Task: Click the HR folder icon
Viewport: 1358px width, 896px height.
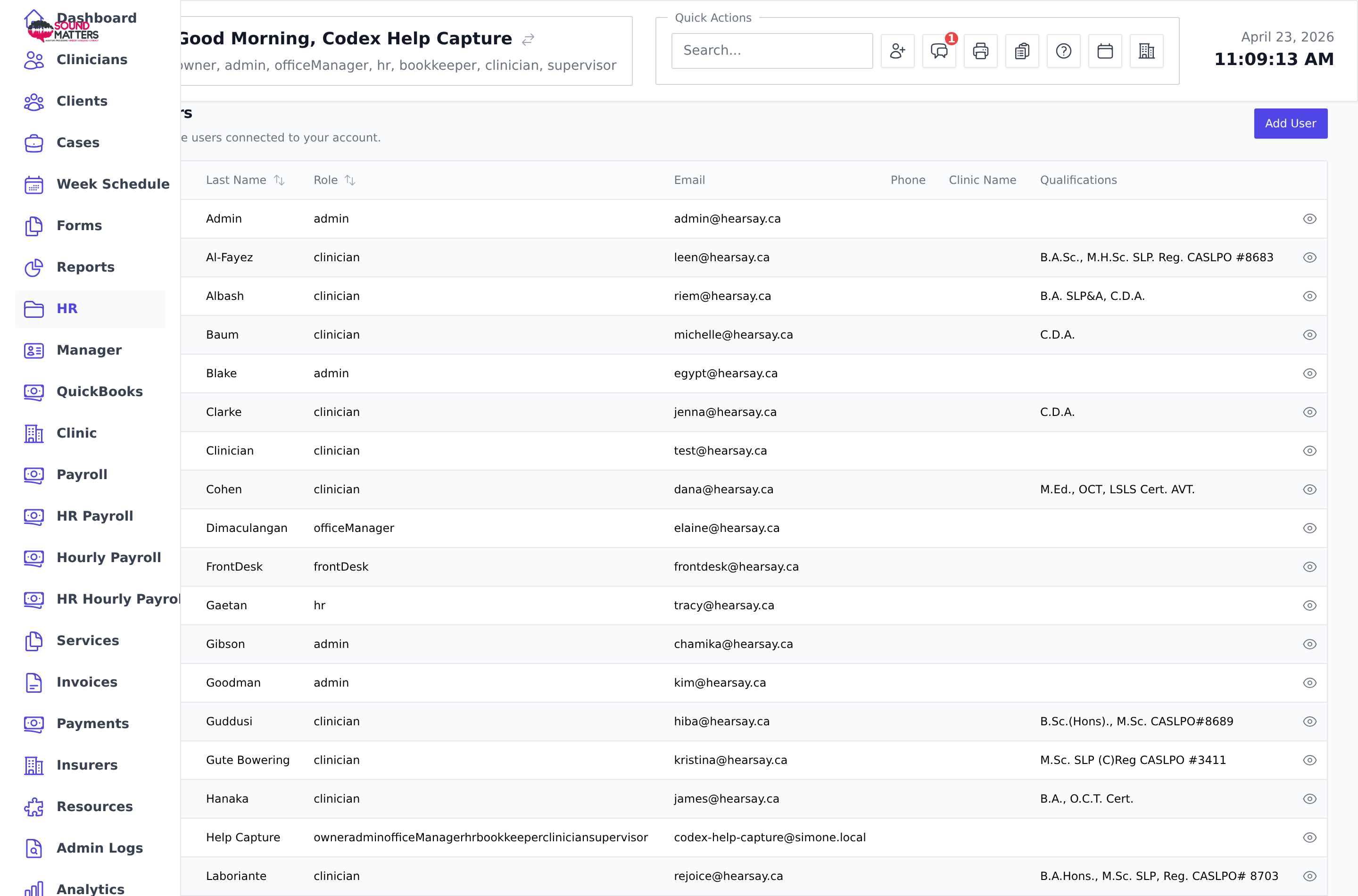Action: 33,309
